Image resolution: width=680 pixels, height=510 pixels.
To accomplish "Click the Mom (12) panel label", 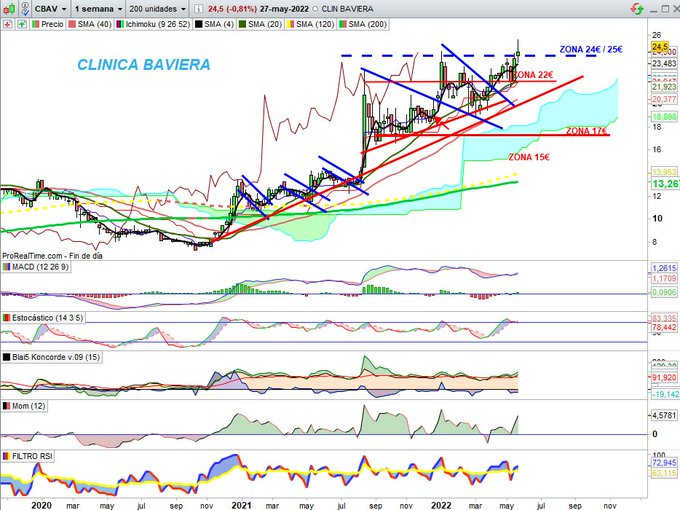I will click(x=24, y=406).
